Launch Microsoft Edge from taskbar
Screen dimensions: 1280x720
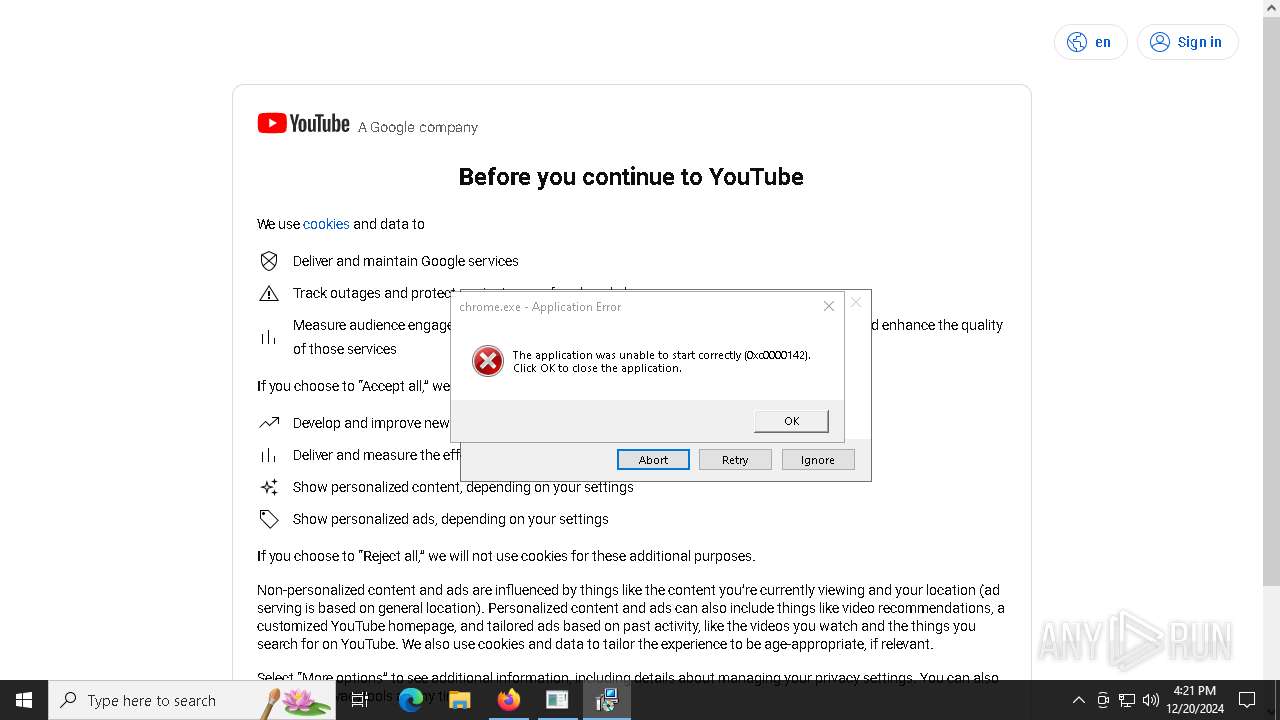tap(411, 700)
